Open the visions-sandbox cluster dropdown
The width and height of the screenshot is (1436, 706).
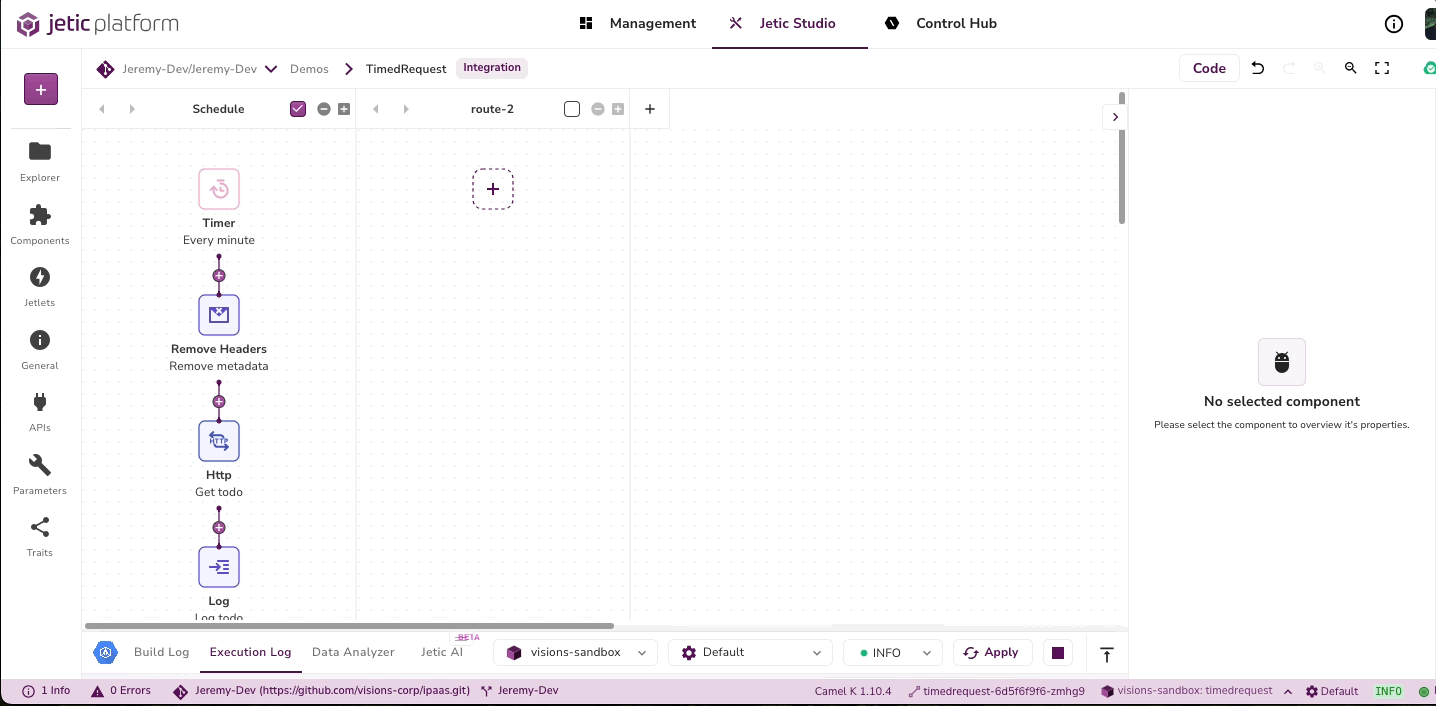pyautogui.click(x=575, y=653)
